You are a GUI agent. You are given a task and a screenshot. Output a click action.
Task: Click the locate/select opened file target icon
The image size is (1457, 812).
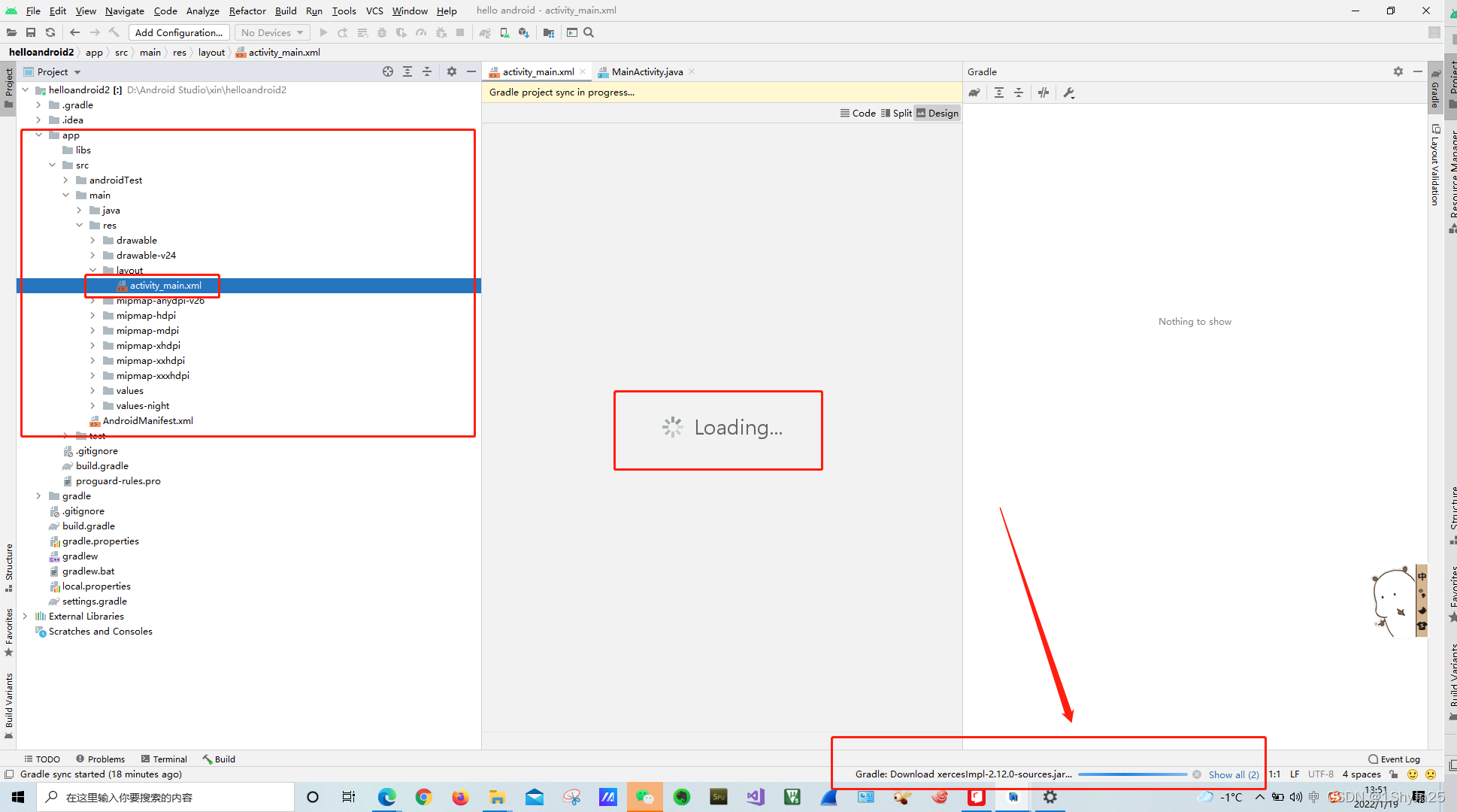click(x=388, y=71)
